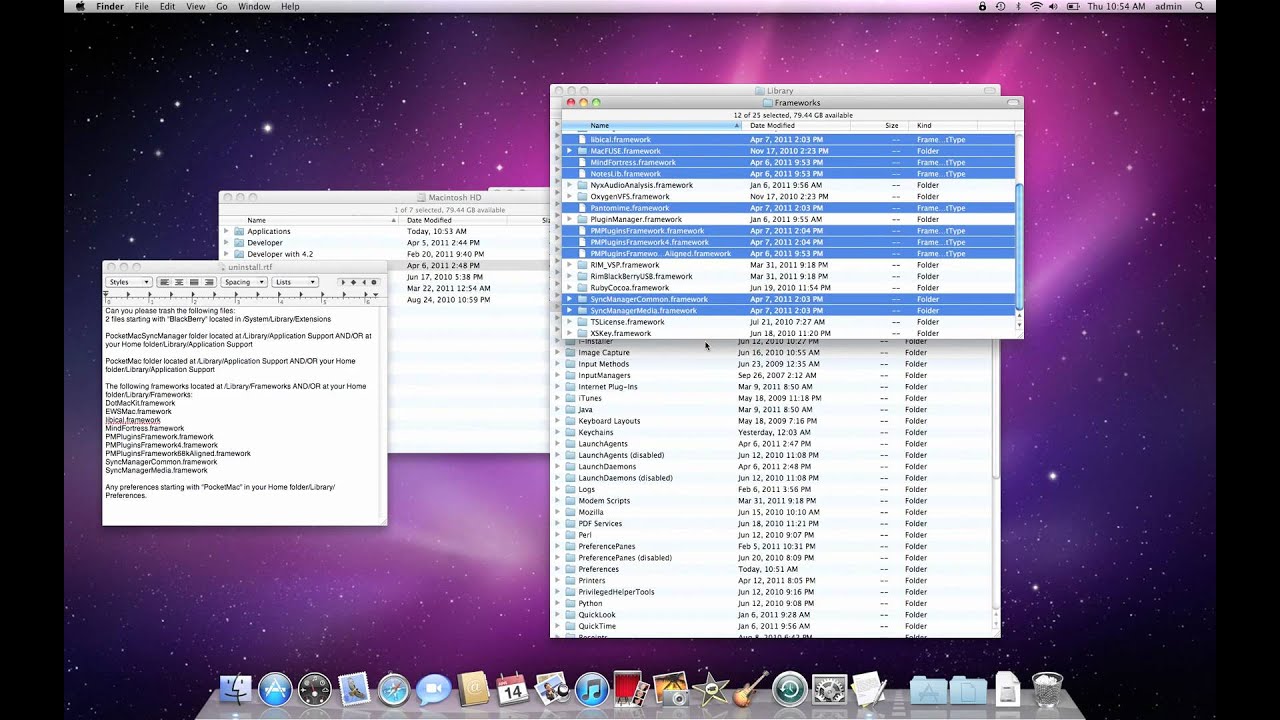Open the Lists dropdown in TextEdit
The image size is (1280, 720).
(295, 282)
